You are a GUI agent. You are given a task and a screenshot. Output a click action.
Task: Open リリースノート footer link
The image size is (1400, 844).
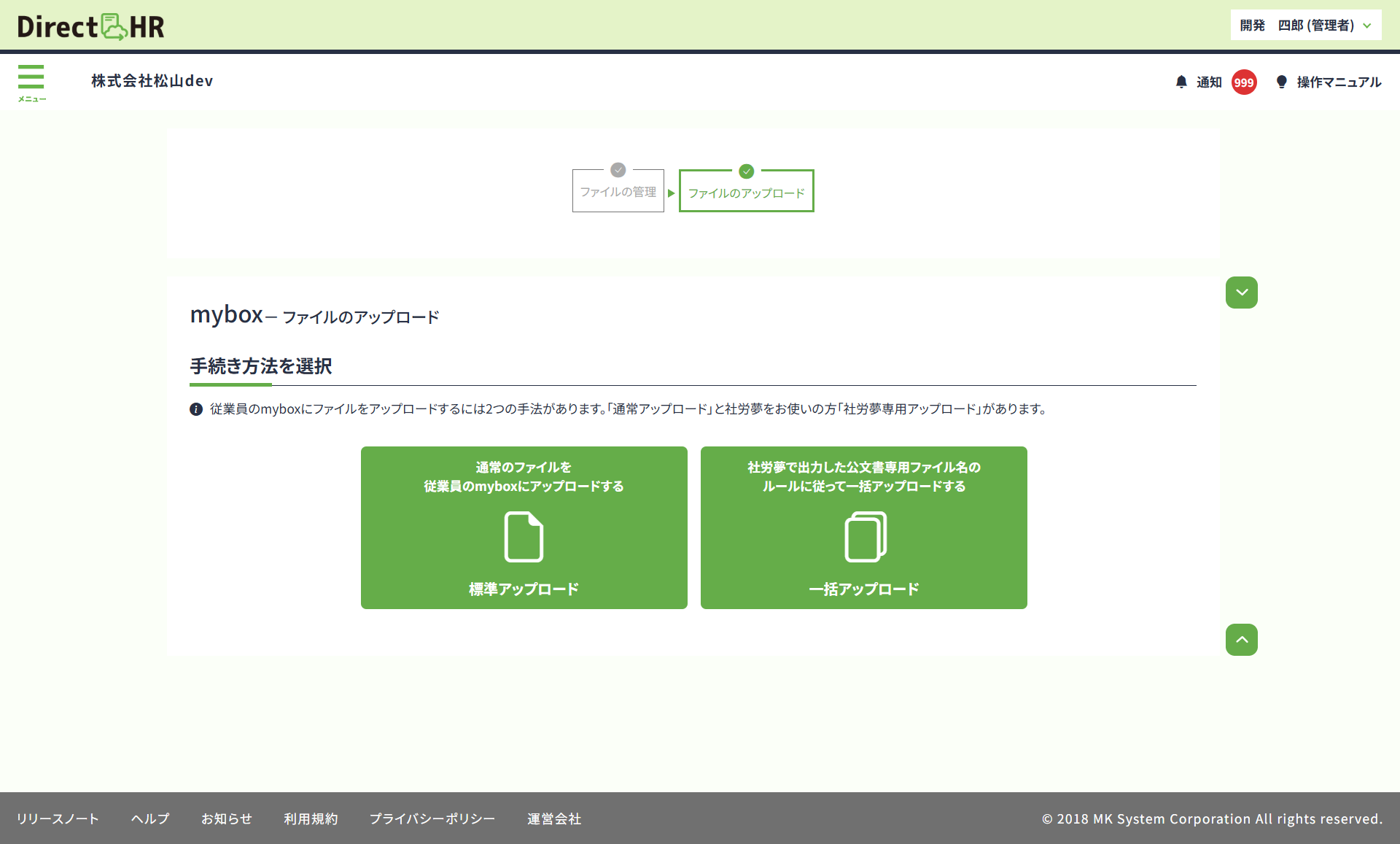(58, 818)
